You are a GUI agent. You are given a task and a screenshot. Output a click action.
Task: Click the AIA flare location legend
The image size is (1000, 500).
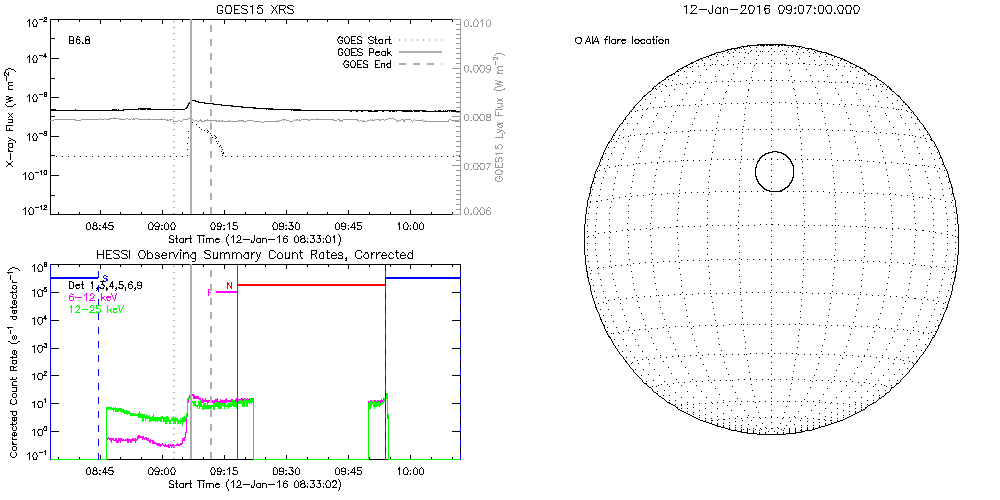point(622,40)
